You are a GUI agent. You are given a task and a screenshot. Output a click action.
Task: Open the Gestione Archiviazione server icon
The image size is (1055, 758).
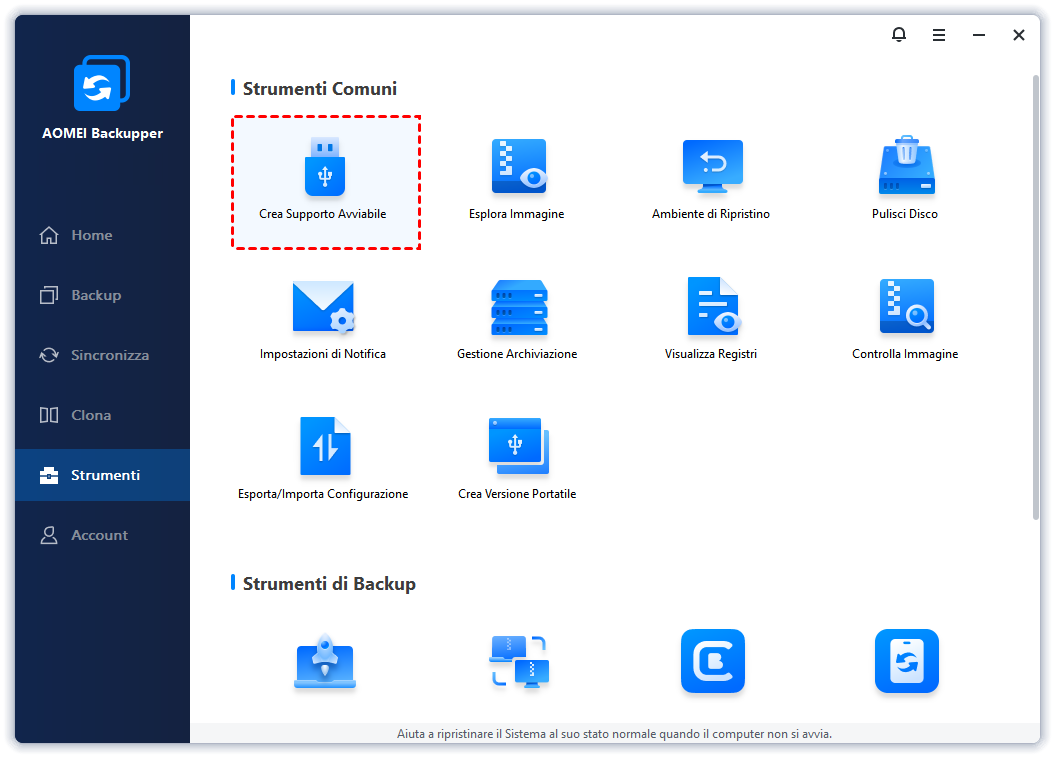[x=518, y=307]
